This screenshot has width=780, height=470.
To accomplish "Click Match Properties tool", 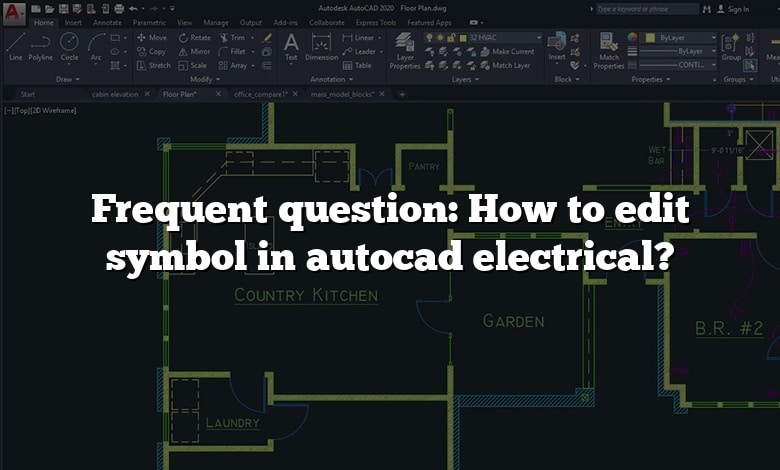I will click(x=608, y=50).
